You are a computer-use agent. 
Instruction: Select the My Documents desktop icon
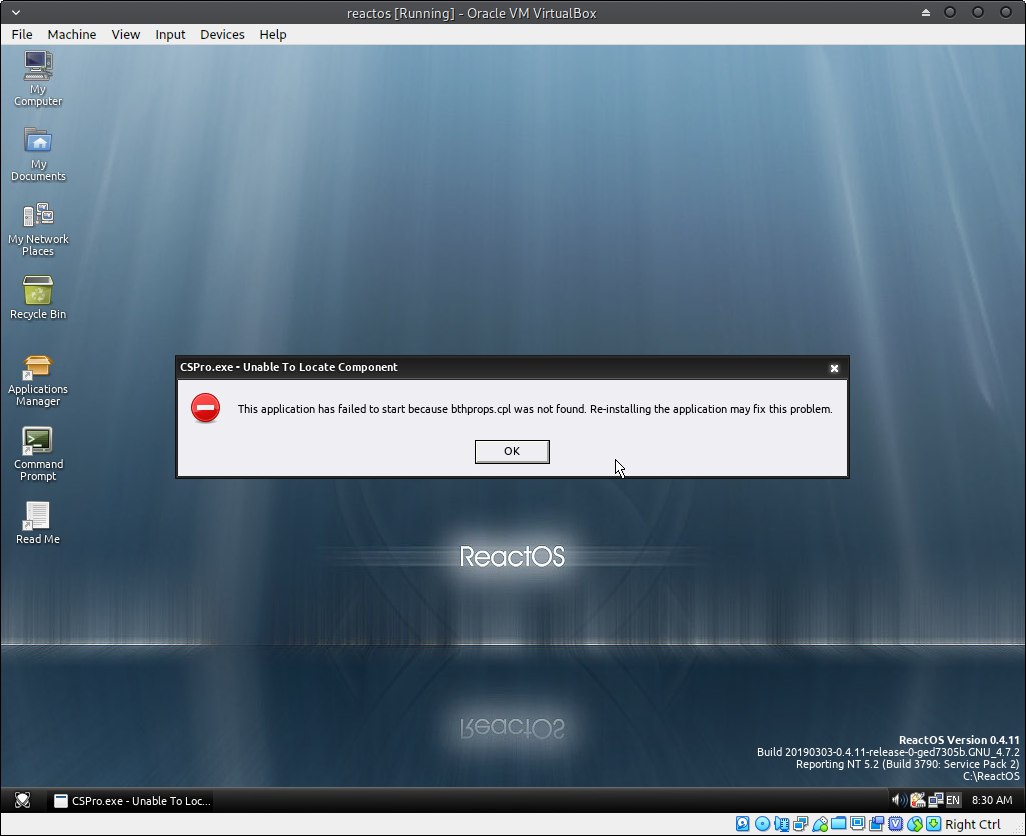coord(38,154)
